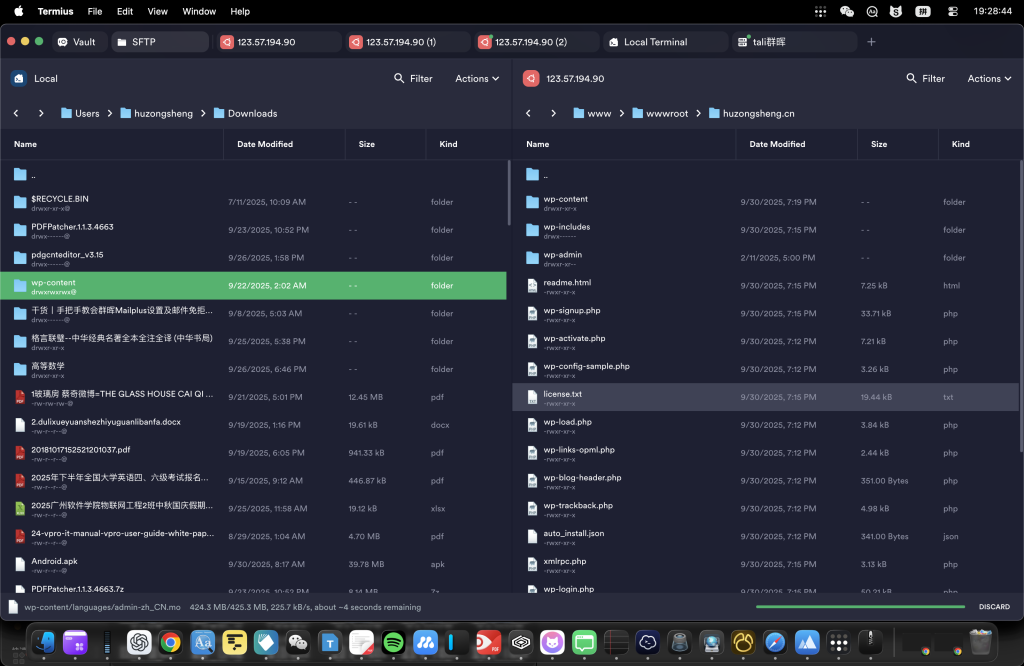Open Filter search in the remote pane
The height and width of the screenshot is (666, 1024).
pos(925,78)
